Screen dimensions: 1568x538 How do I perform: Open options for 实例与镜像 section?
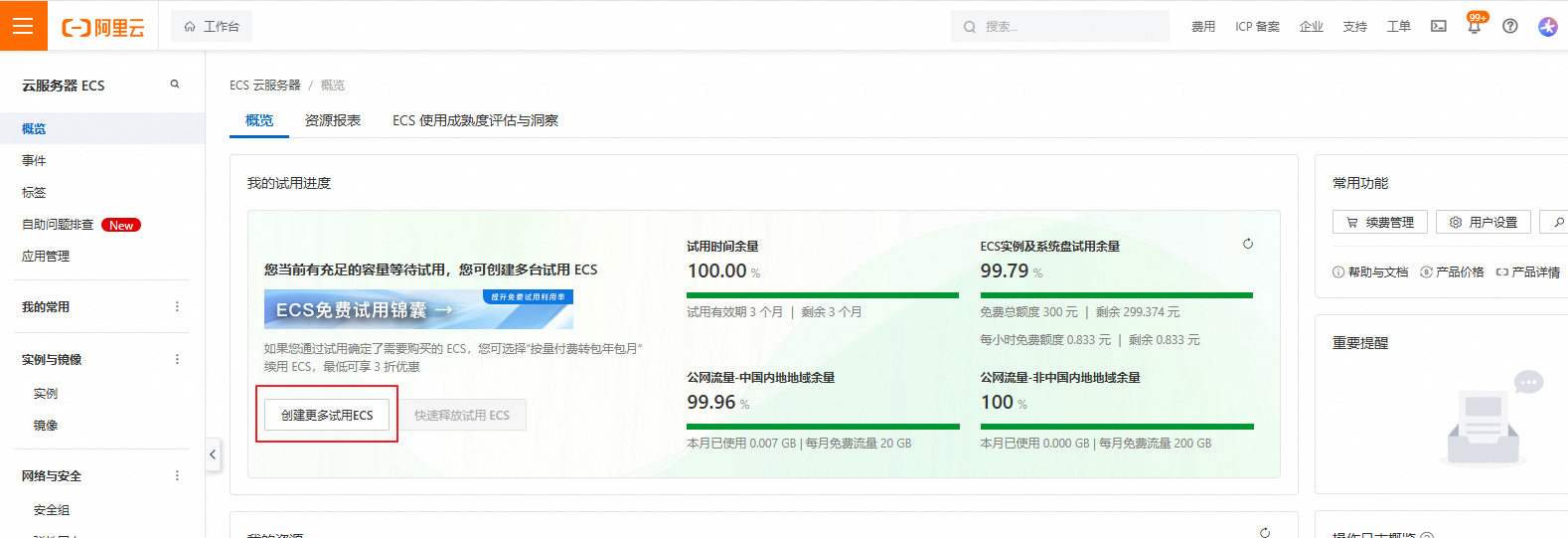[177, 359]
